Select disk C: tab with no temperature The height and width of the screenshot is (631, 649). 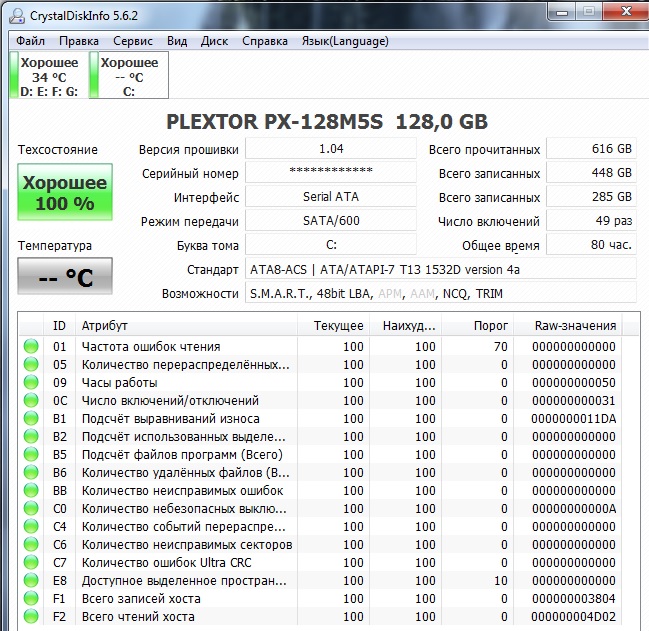[x=129, y=75]
